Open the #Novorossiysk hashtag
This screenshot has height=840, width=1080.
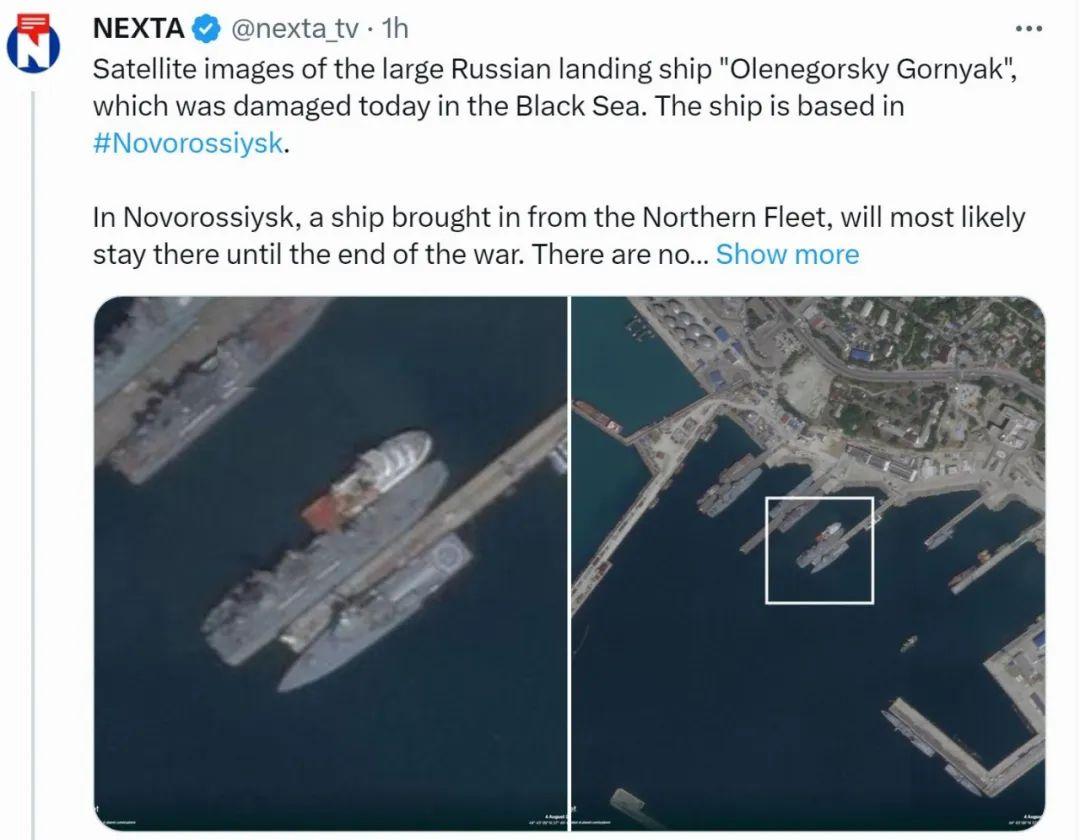coord(188,142)
